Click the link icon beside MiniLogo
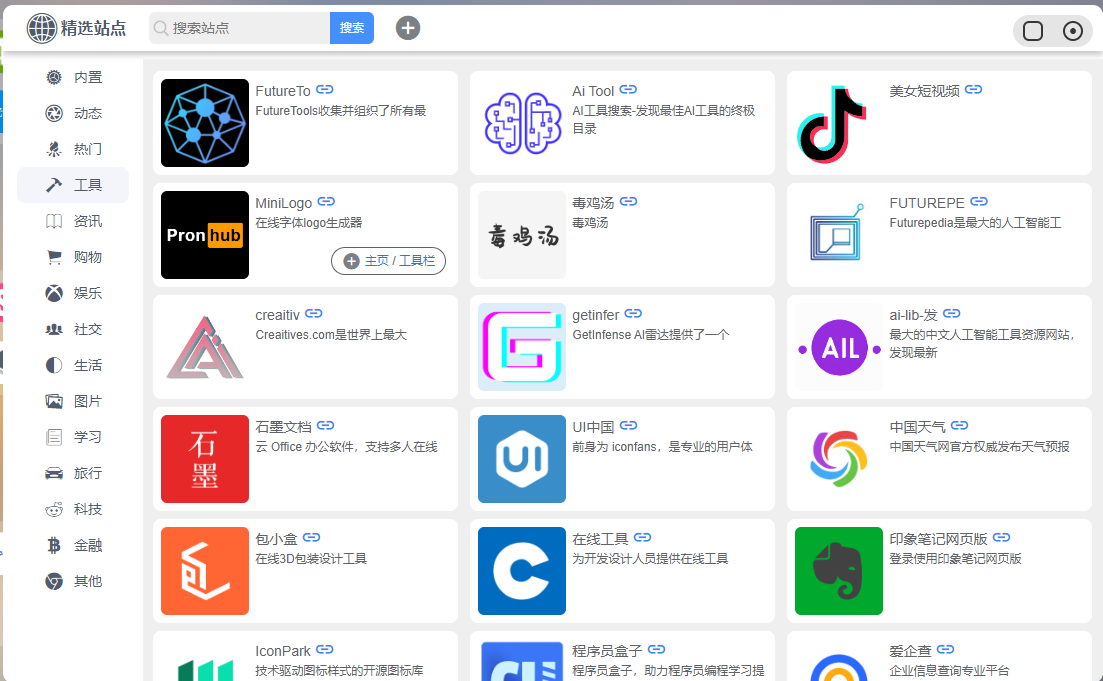The width and height of the screenshot is (1103, 681). (326, 201)
